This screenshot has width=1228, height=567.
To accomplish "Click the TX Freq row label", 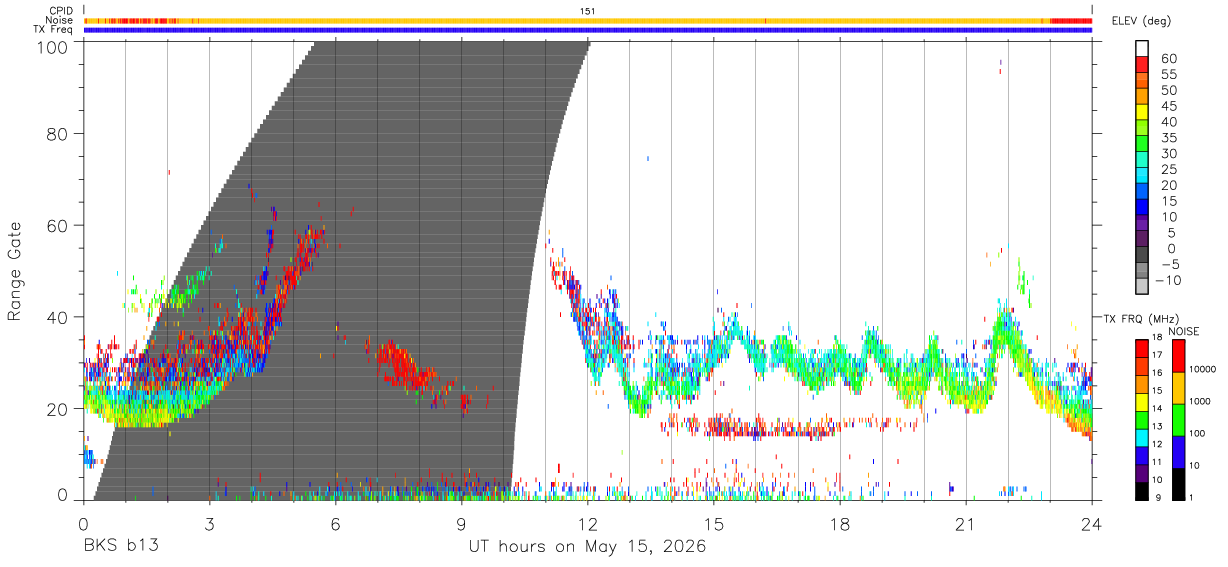I will point(54,29).
